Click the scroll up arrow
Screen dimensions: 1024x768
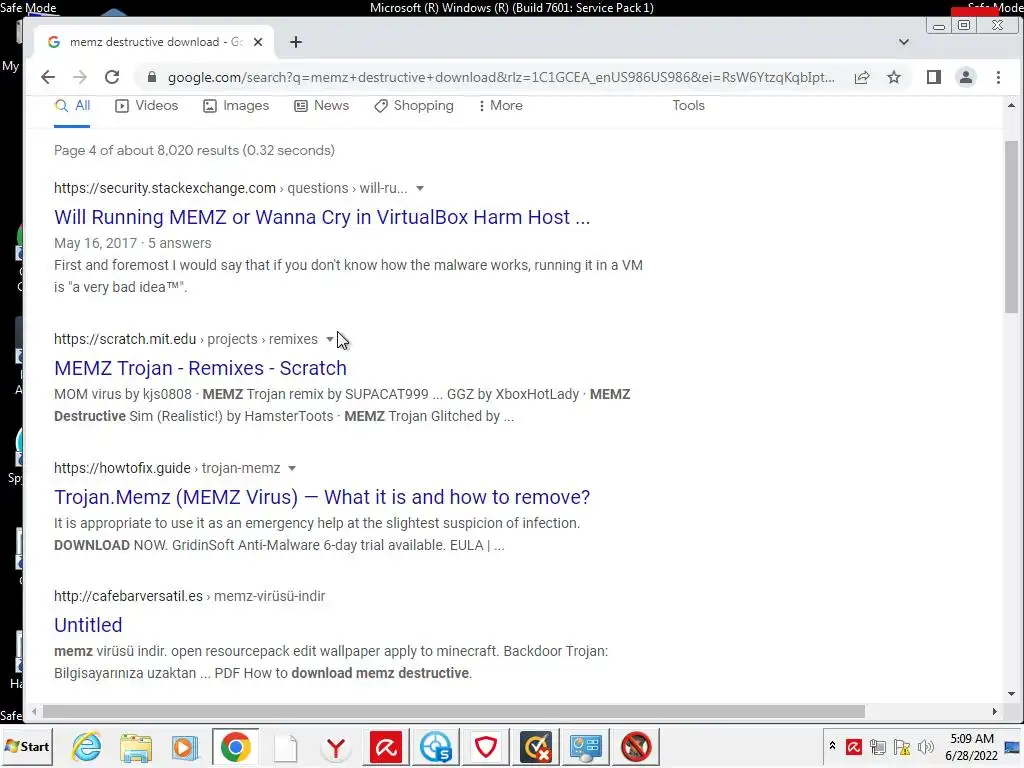coord(1011,105)
